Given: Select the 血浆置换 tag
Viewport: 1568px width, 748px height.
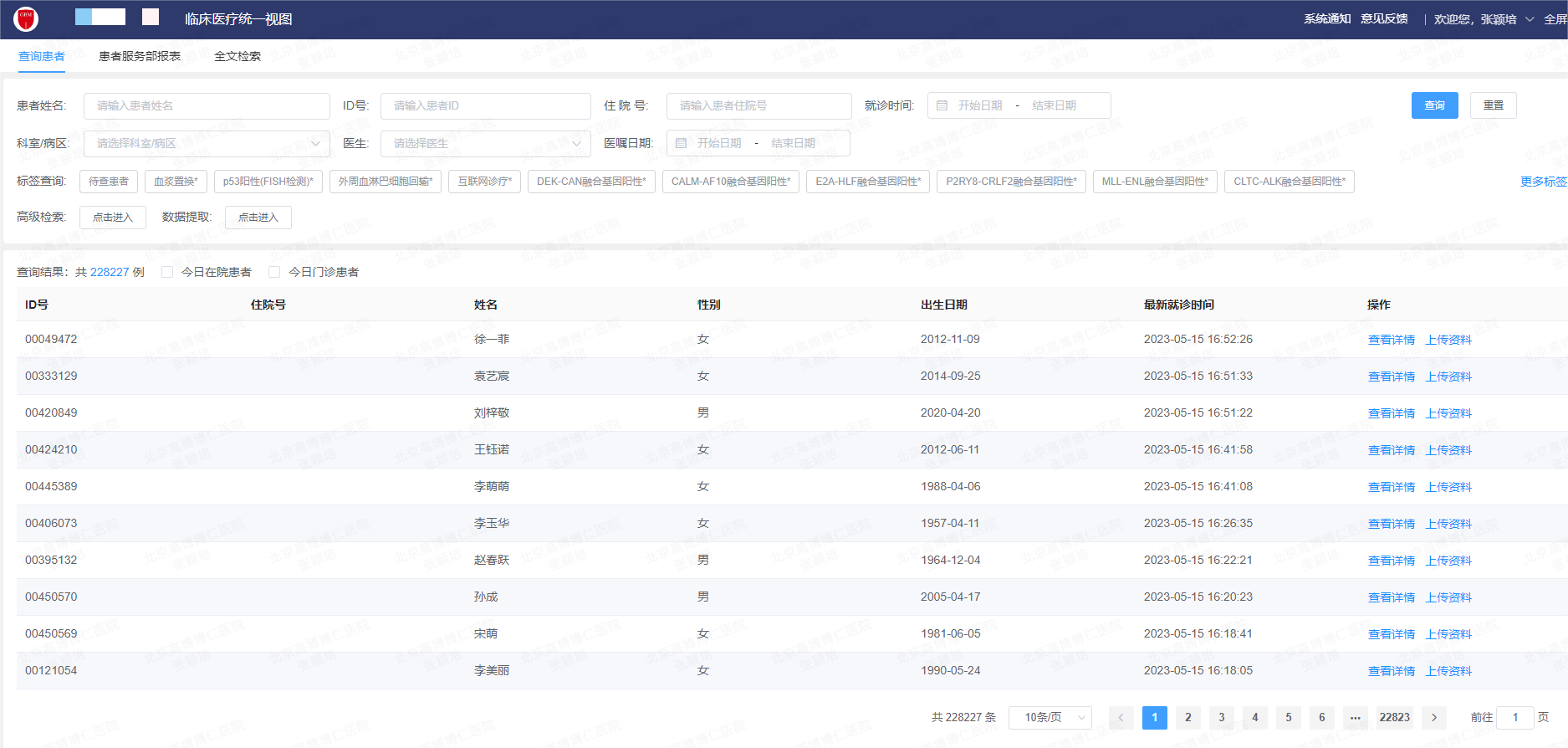Looking at the screenshot, I should (176, 182).
